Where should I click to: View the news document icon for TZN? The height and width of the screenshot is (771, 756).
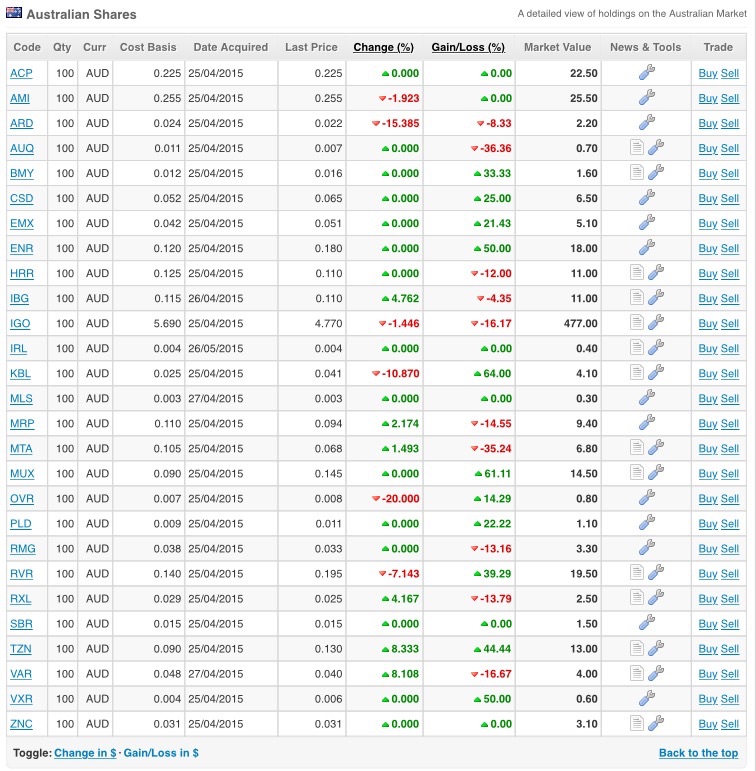pyautogui.click(x=636, y=648)
